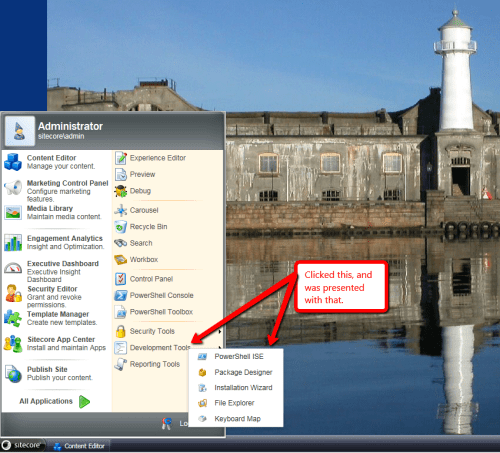The height and width of the screenshot is (453, 500).
Task: Click the Sitecore App Center title
Action: 61,339
